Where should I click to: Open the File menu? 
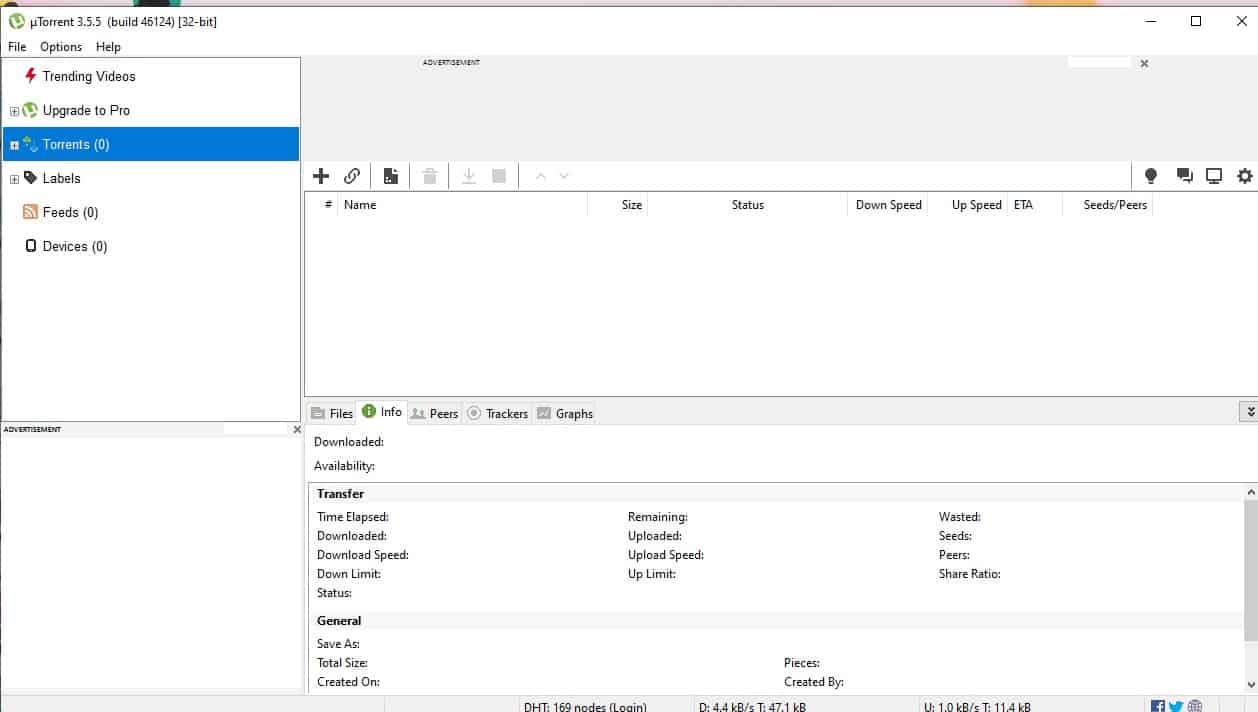point(17,47)
